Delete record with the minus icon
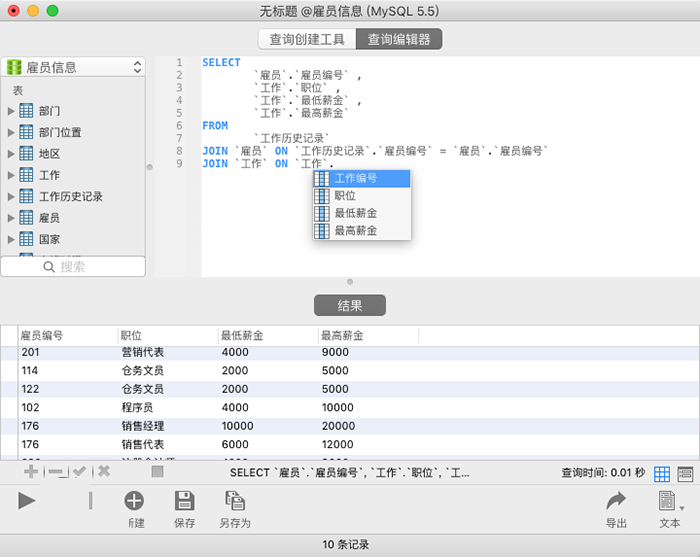This screenshot has height=557, width=700. point(55,471)
